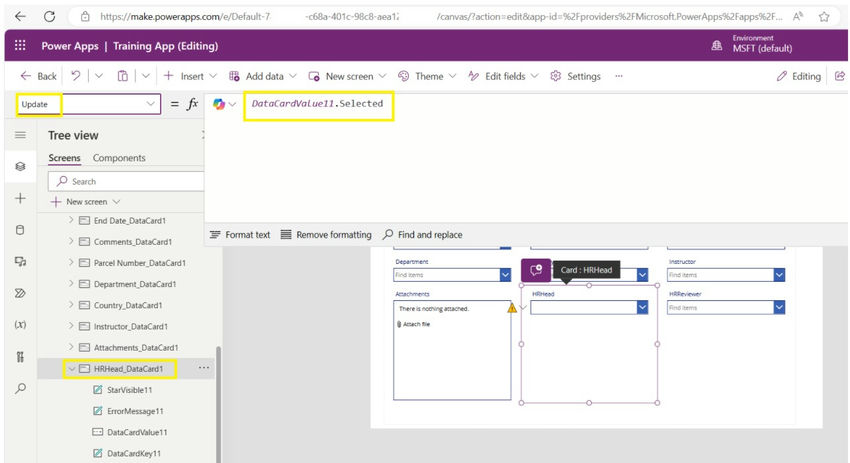
Task: Open the Data cylinder icon in sidebar
Action: 20,230
